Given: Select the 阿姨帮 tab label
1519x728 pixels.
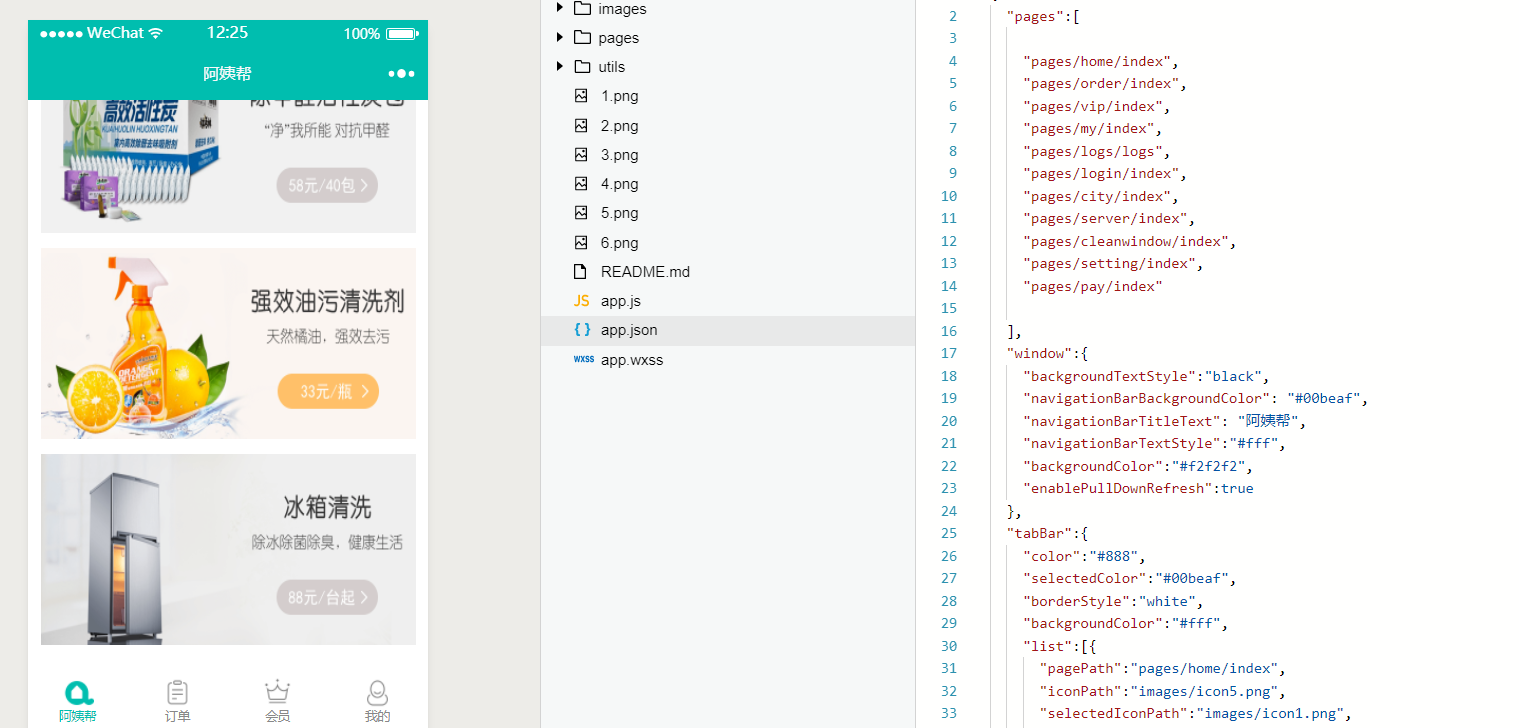Looking at the screenshot, I should coord(78,716).
